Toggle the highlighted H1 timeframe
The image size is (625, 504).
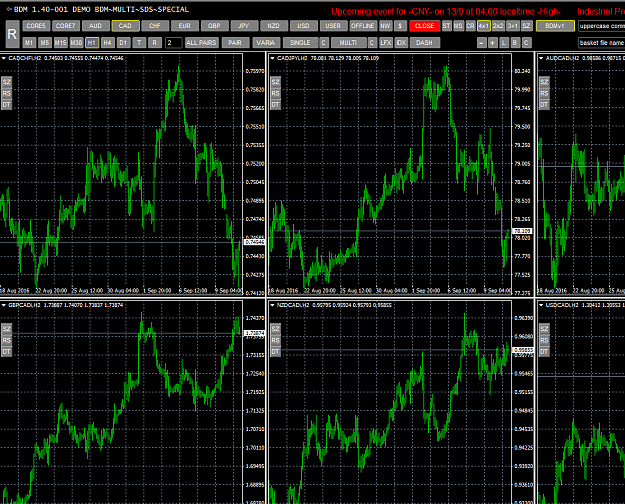[92, 43]
